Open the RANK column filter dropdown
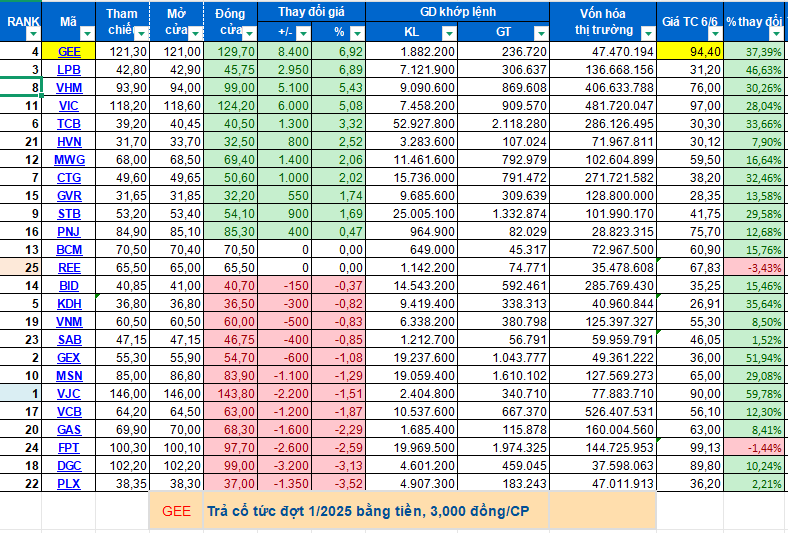 point(34,34)
